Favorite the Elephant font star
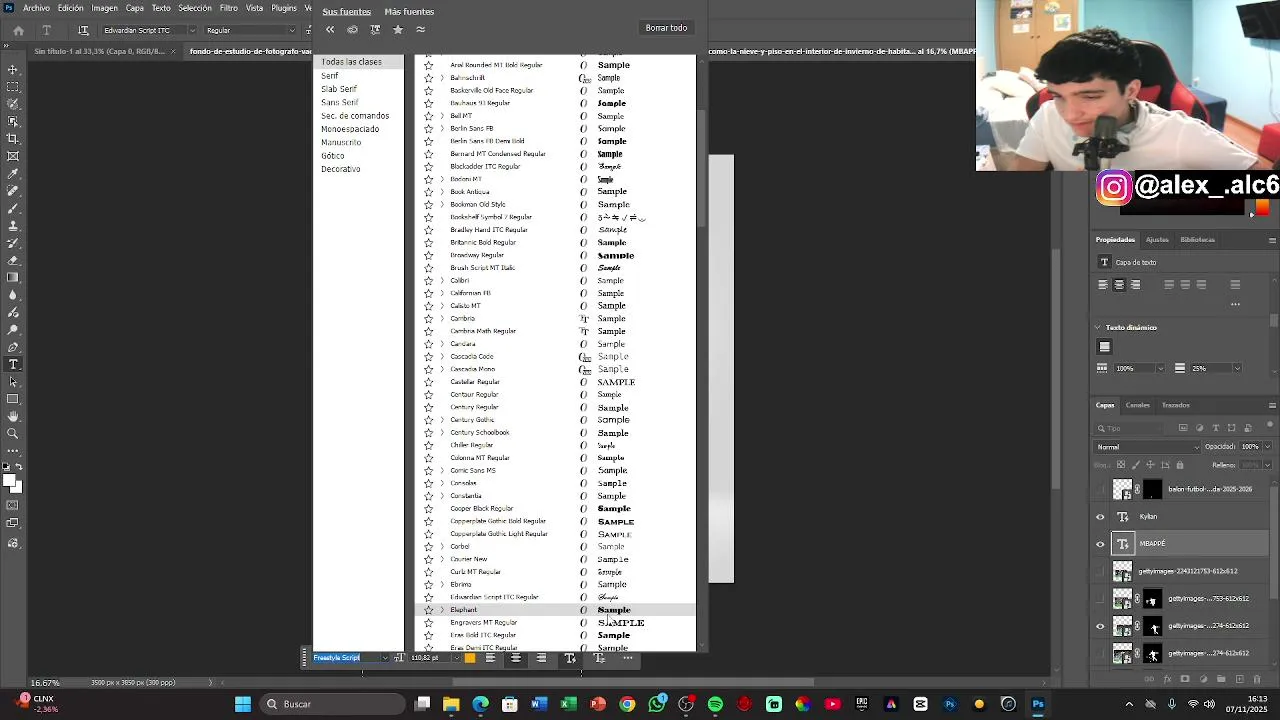1280x720 pixels. pos(429,610)
